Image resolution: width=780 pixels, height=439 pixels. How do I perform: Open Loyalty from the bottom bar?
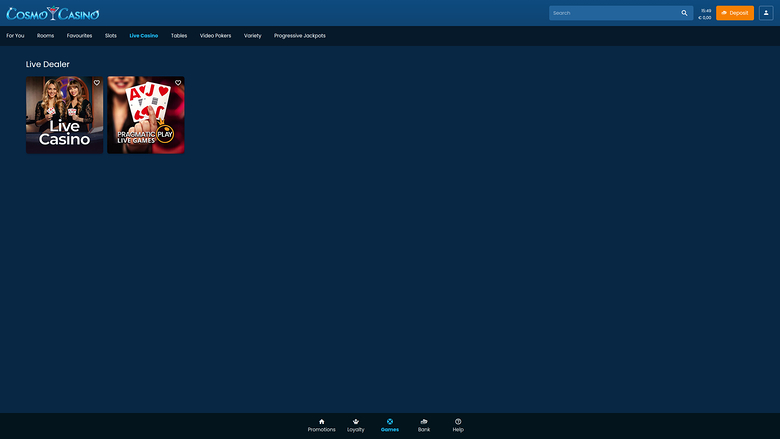pos(356,425)
